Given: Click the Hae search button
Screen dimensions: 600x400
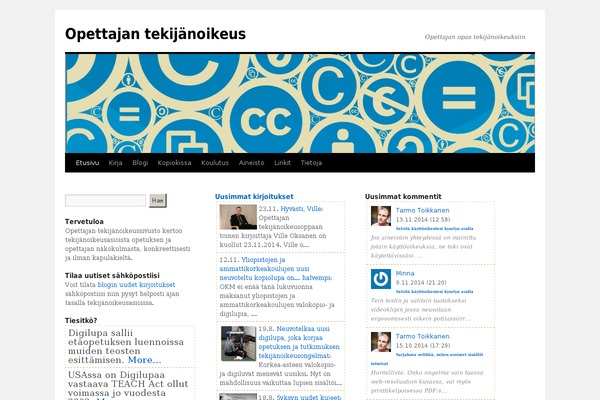Looking at the screenshot, I should point(158,201).
